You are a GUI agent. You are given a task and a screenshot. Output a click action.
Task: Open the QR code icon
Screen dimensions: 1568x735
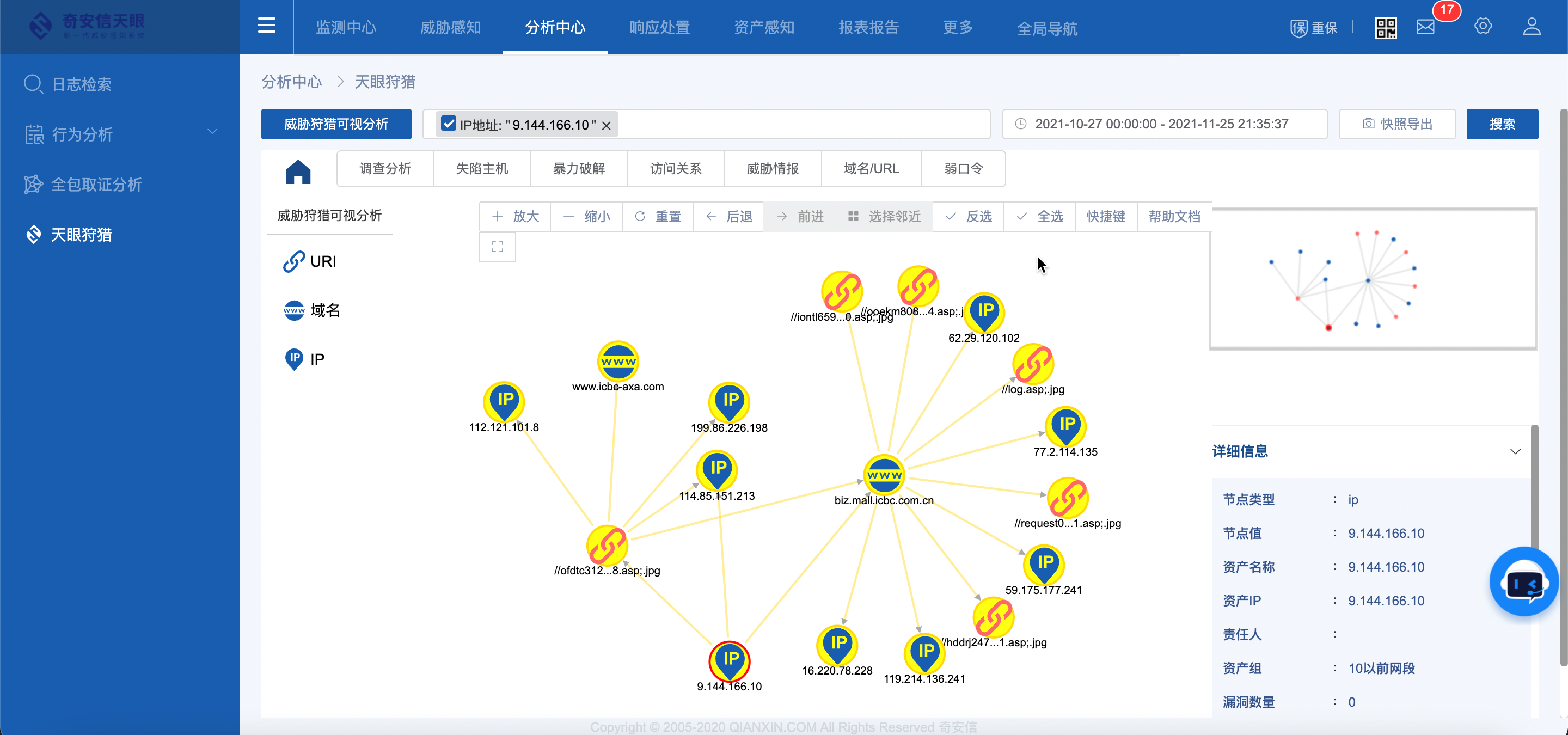[1386, 27]
